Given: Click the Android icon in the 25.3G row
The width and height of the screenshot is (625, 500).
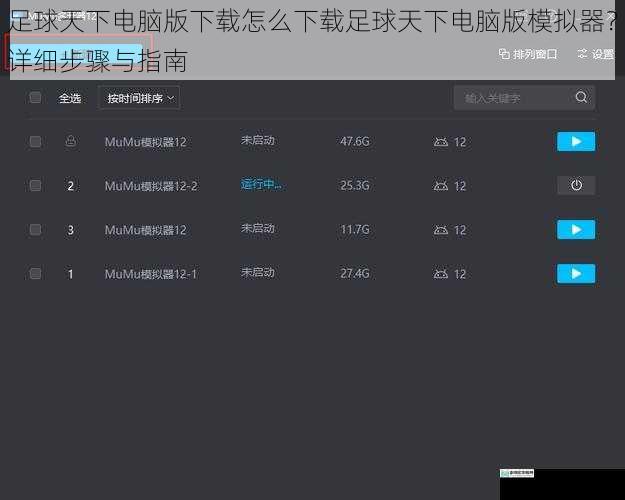Looking at the screenshot, I should pos(440,185).
